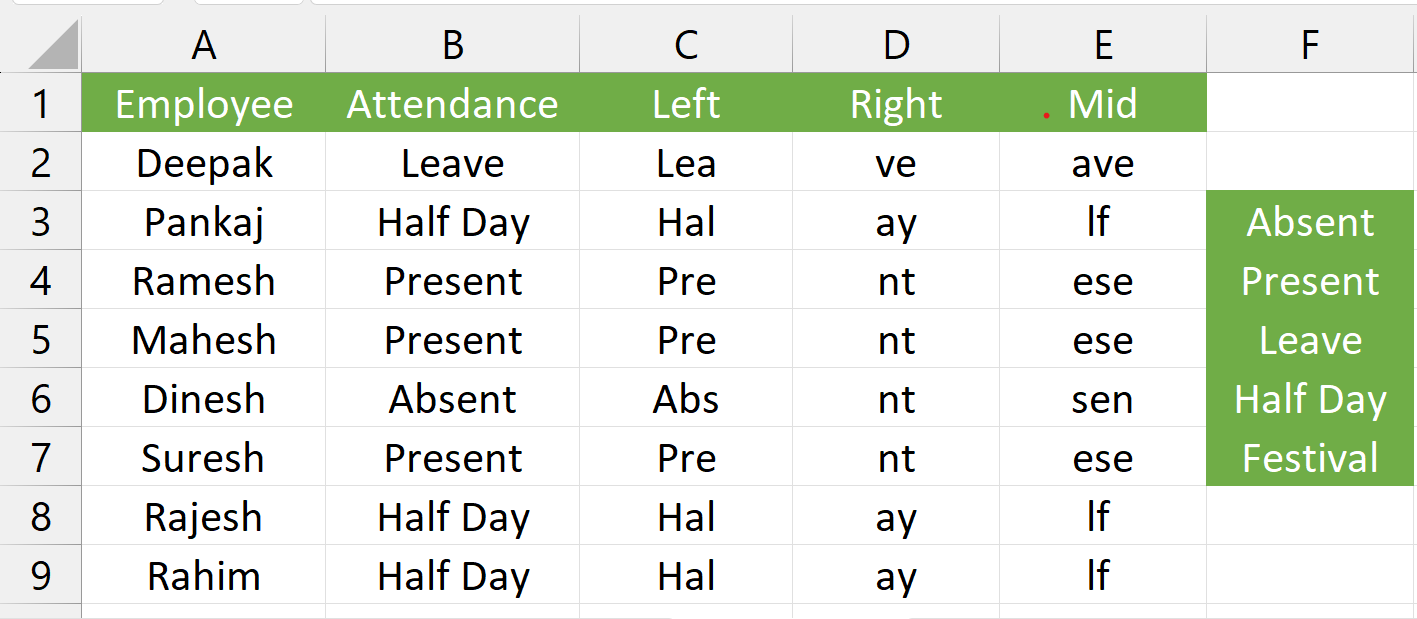Image resolution: width=1417 pixels, height=619 pixels.
Task: Click the green "Festival" cell
Action: [x=1310, y=458]
